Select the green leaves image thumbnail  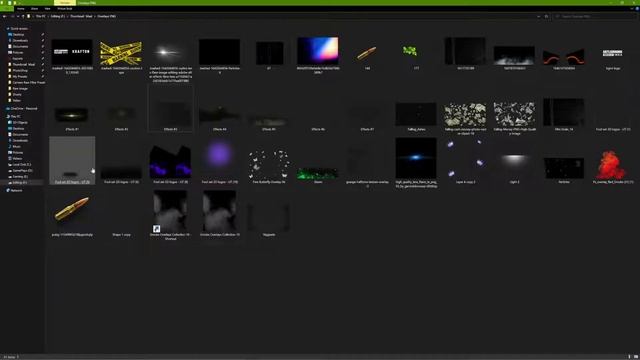click(x=411, y=51)
